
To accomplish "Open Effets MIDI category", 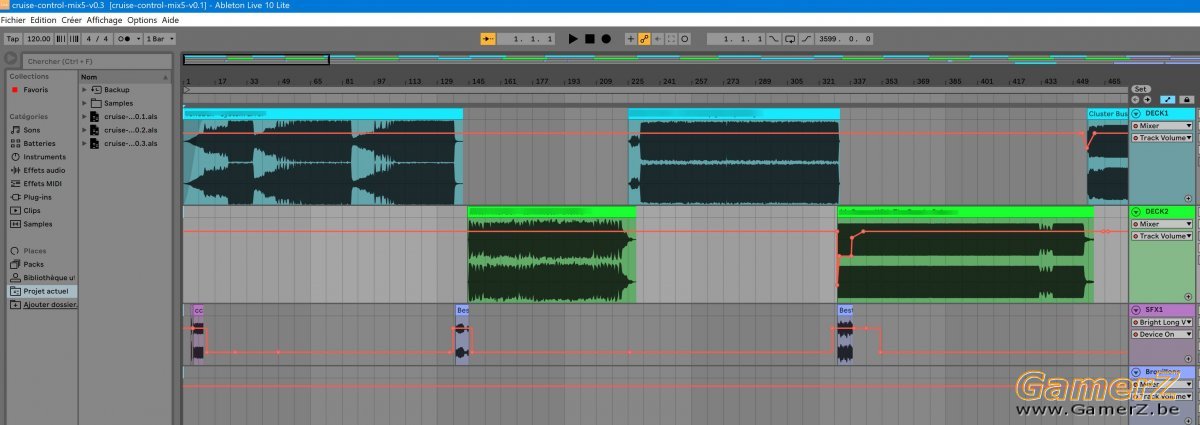I will 44,184.
